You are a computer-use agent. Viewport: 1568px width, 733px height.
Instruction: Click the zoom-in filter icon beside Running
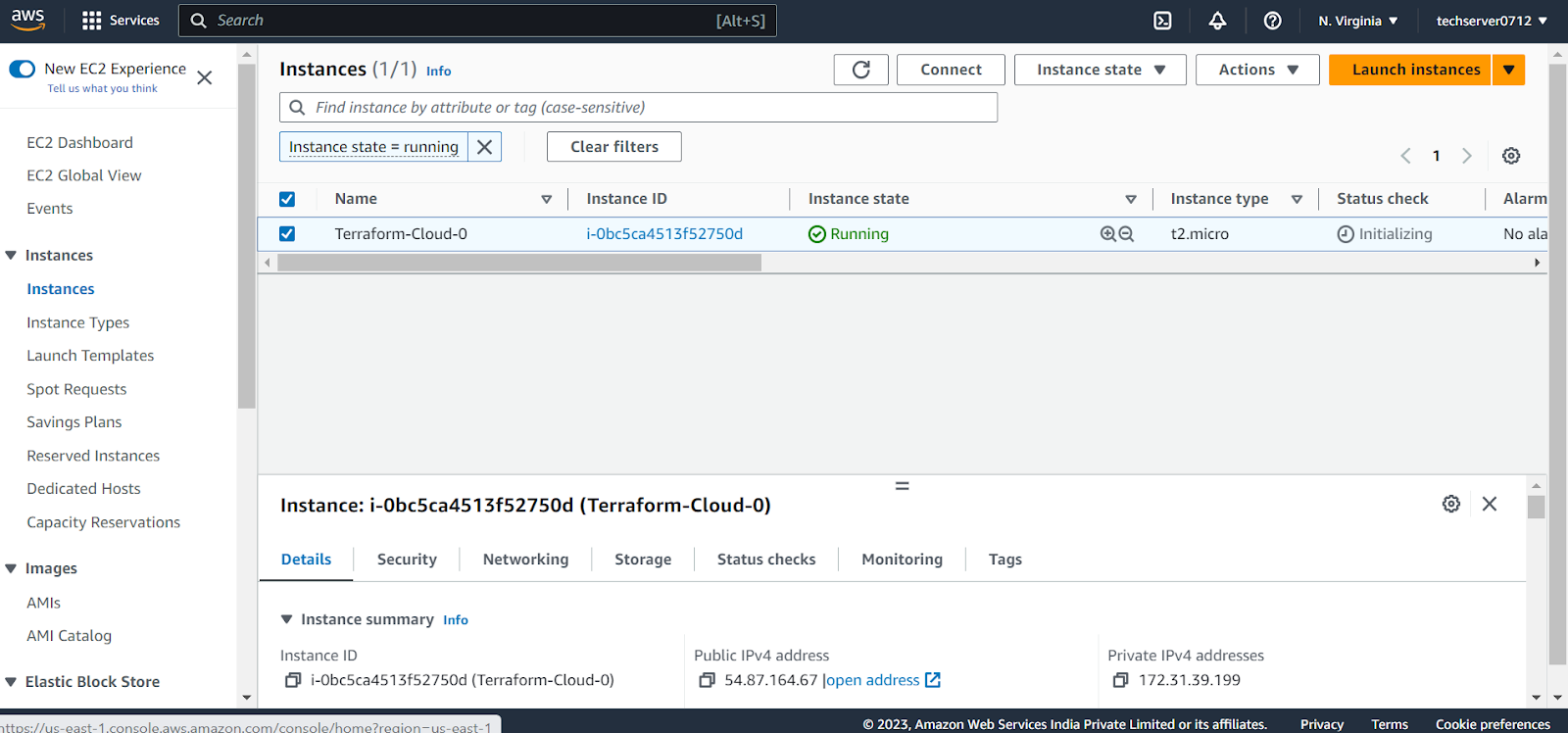1107,234
